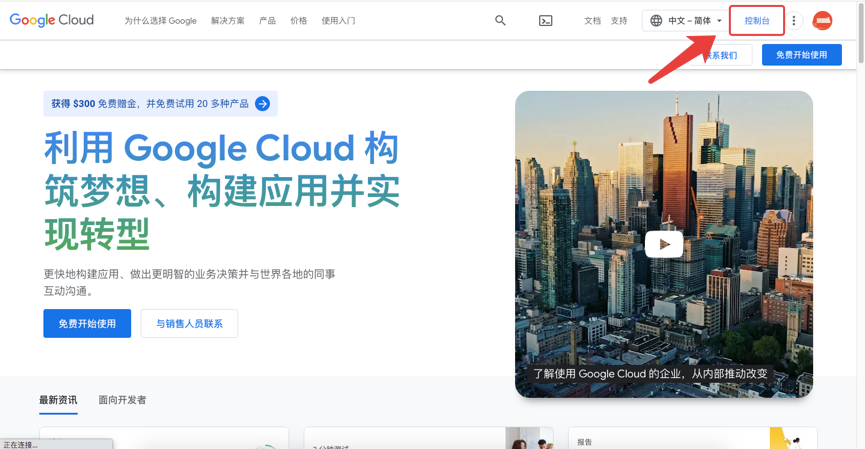
Task: Click the 支持 link
Action: pos(619,20)
